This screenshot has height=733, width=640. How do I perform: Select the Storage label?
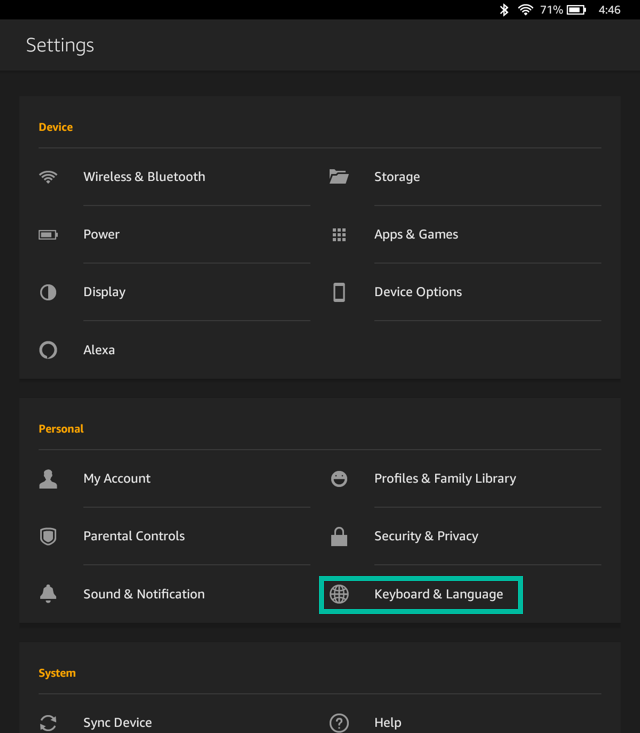(x=397, y=177)
